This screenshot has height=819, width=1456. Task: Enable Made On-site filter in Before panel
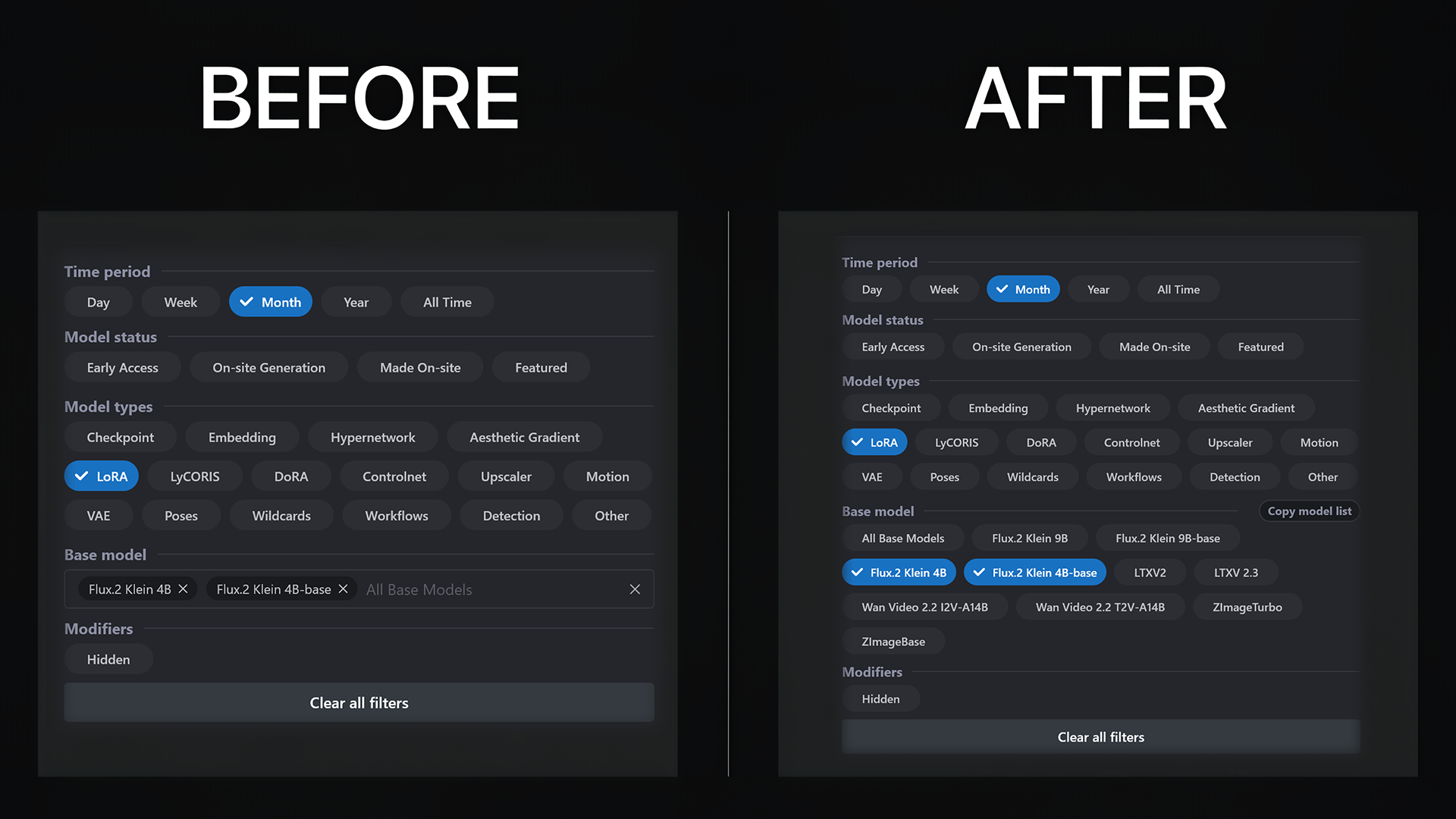(420, 367)
